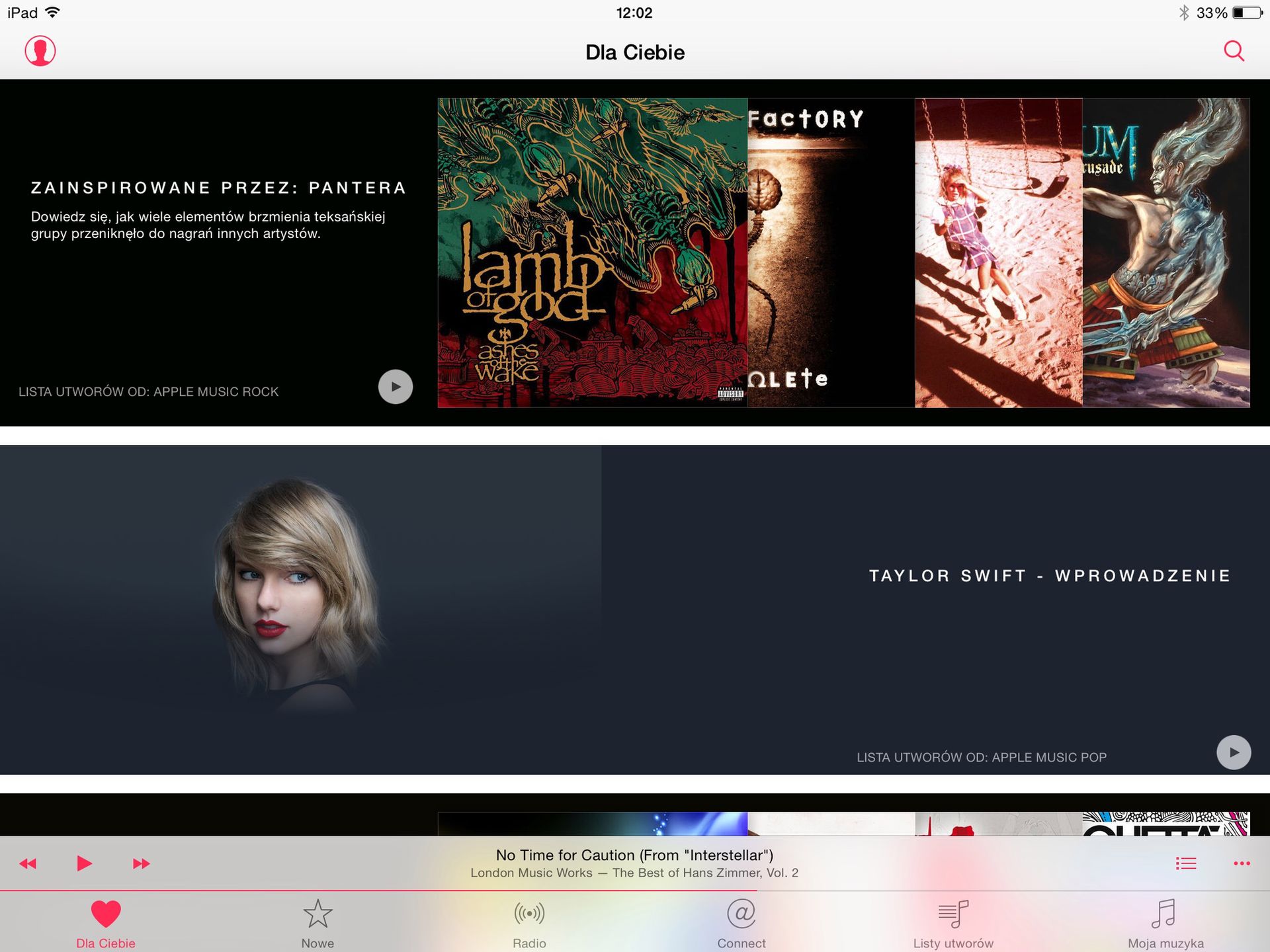The height and width of the screenshot is (952, 1270).
Task: Switch to the Nowe tab
Action: (x=318, y=926)
